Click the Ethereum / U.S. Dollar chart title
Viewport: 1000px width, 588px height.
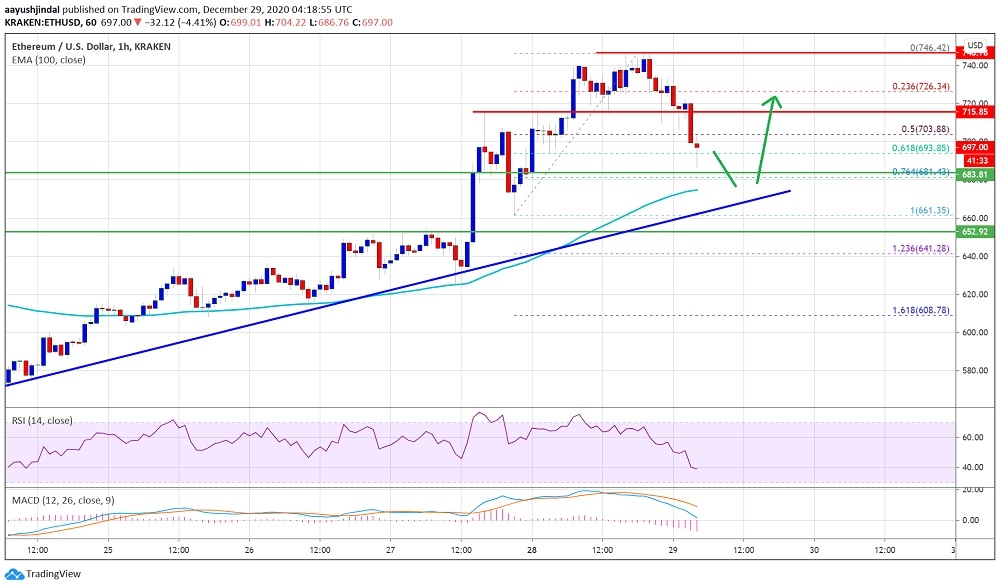tap(91, 47)
